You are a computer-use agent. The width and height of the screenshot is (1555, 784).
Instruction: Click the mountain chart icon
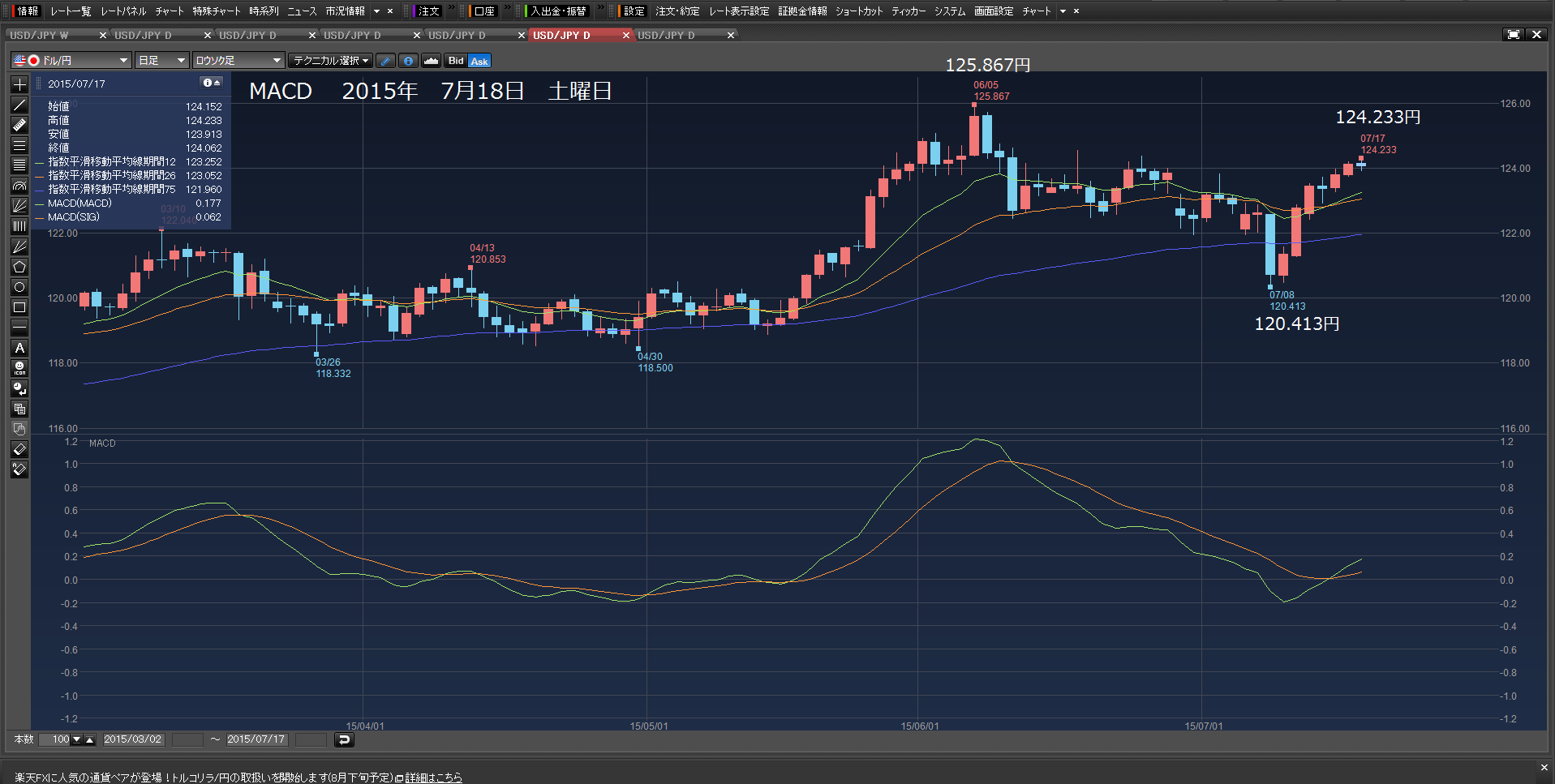[432, 61]
